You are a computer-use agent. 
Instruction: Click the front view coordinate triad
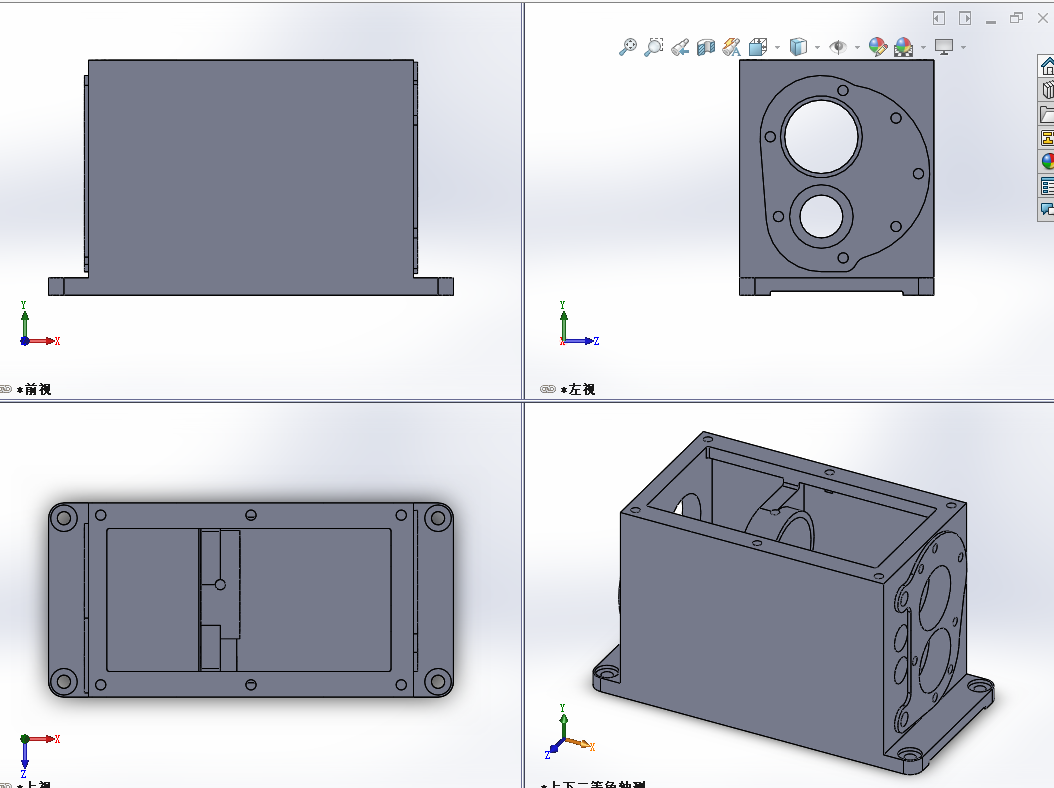(x=40, y=324)
